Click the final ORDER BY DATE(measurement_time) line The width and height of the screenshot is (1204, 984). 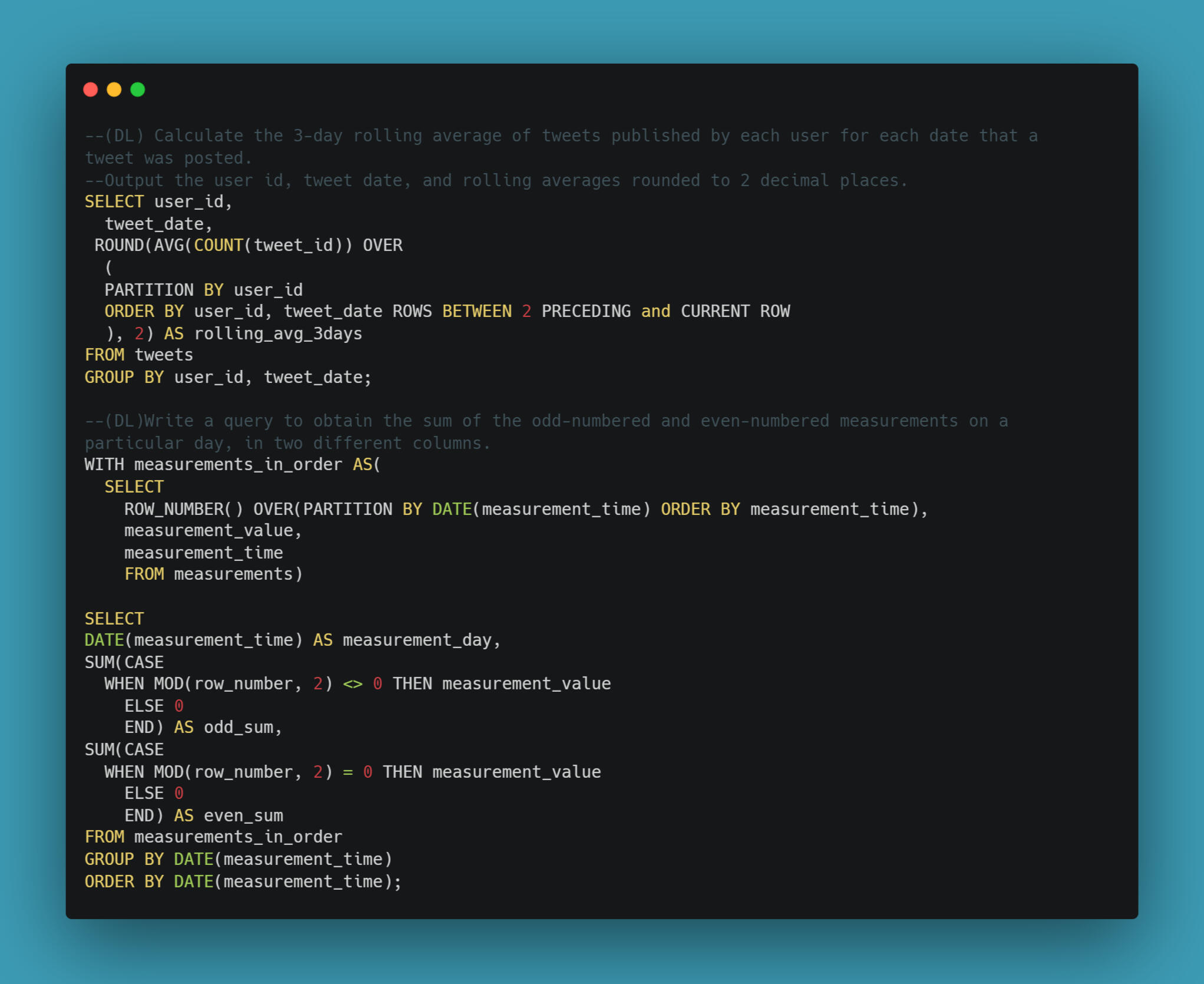pyautogui.click(x=243, y=881)
